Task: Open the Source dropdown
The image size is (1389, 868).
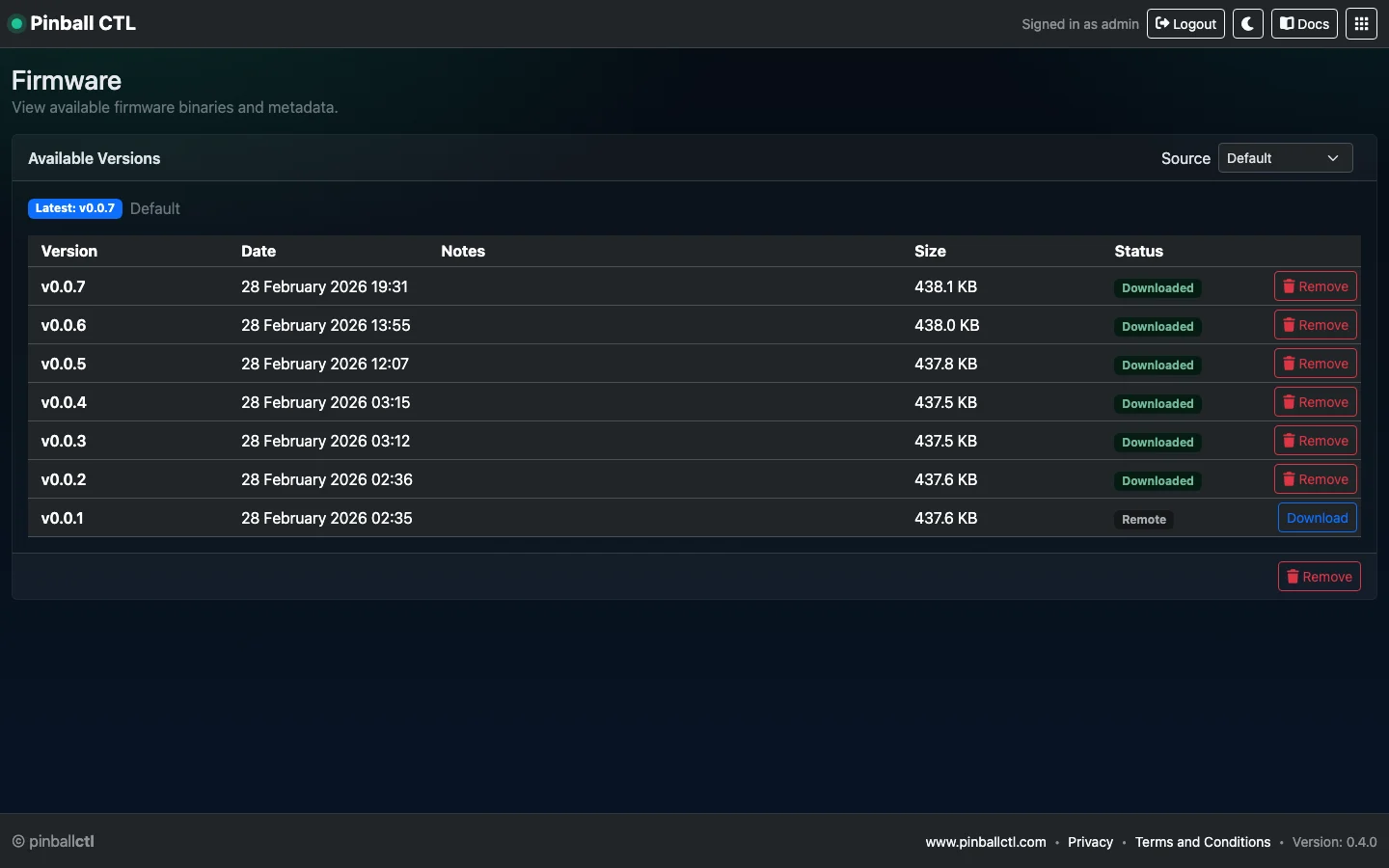Action: pyautogui.click(x=1285, y=158)
